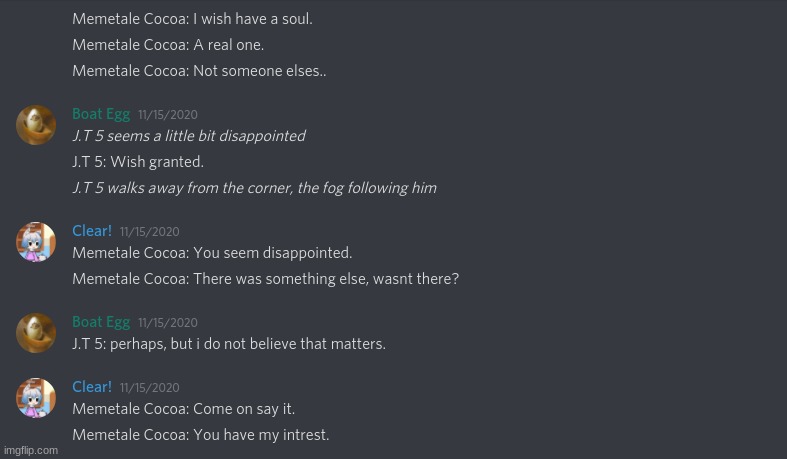Screen dimensions: 787x459
Task: Click the Clear! username above "Come on say it."
Action: point(92,387)
